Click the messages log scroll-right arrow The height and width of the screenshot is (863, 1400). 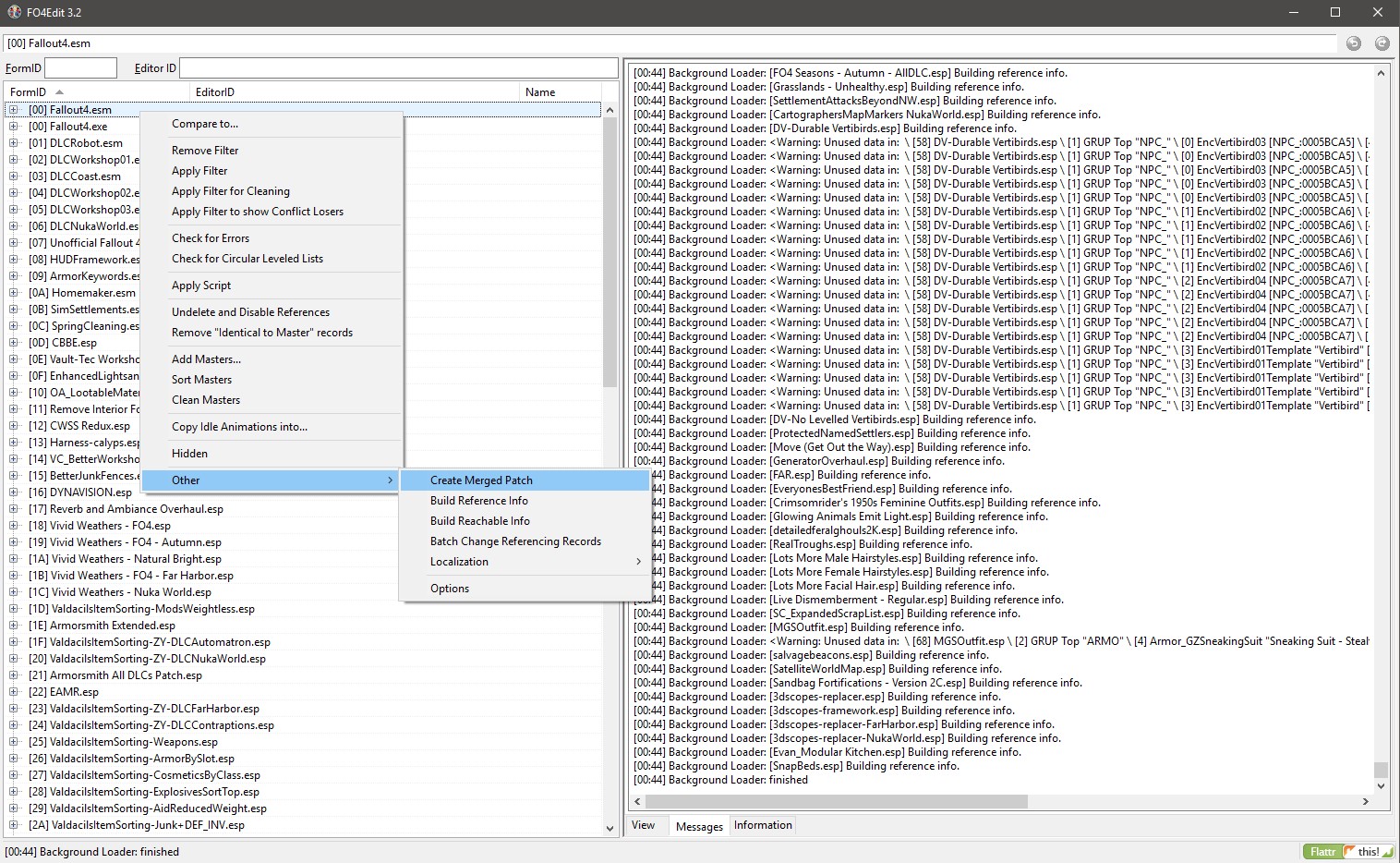click(x=1366, y=802)
